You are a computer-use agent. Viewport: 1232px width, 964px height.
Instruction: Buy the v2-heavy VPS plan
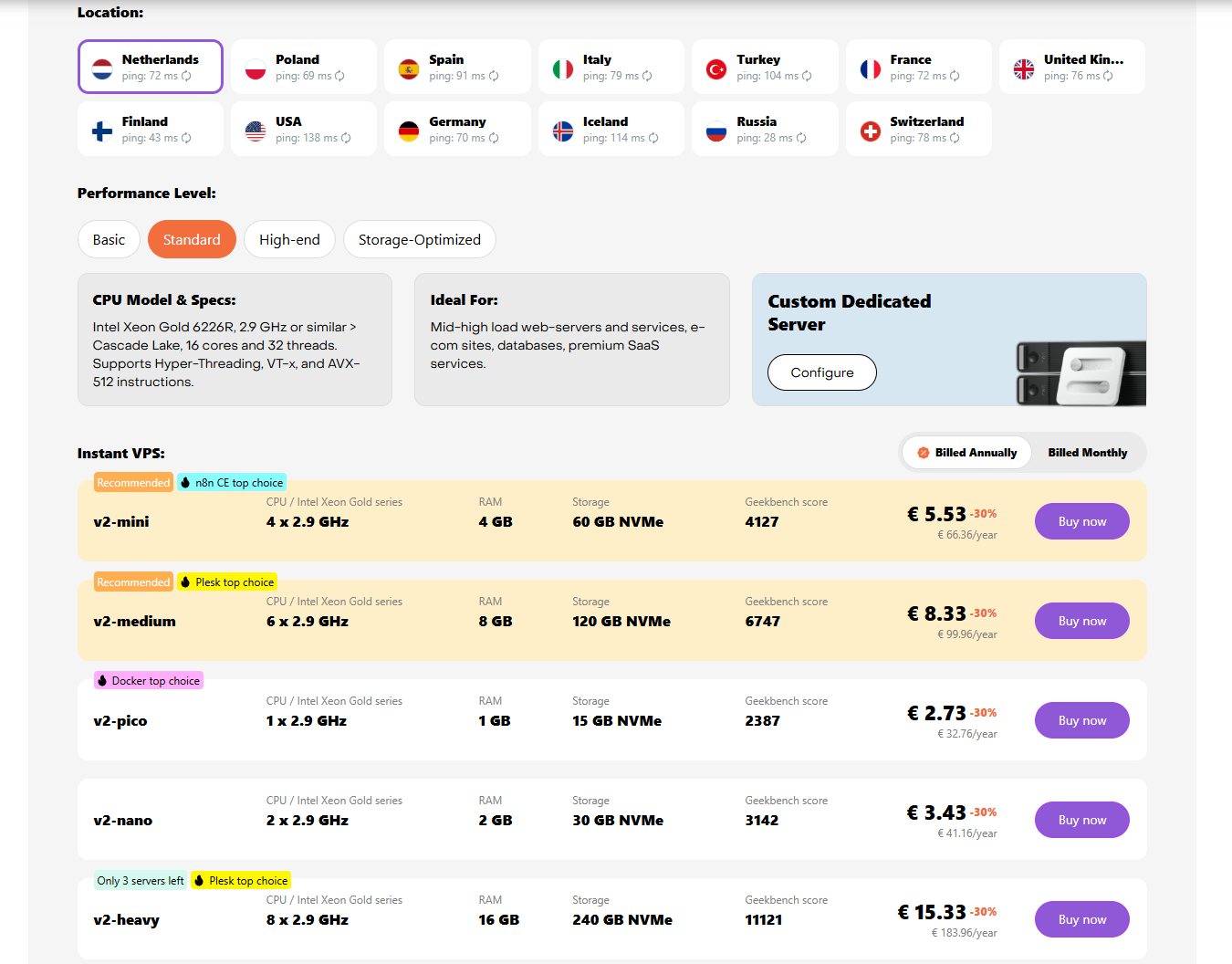click(1081, 920)
